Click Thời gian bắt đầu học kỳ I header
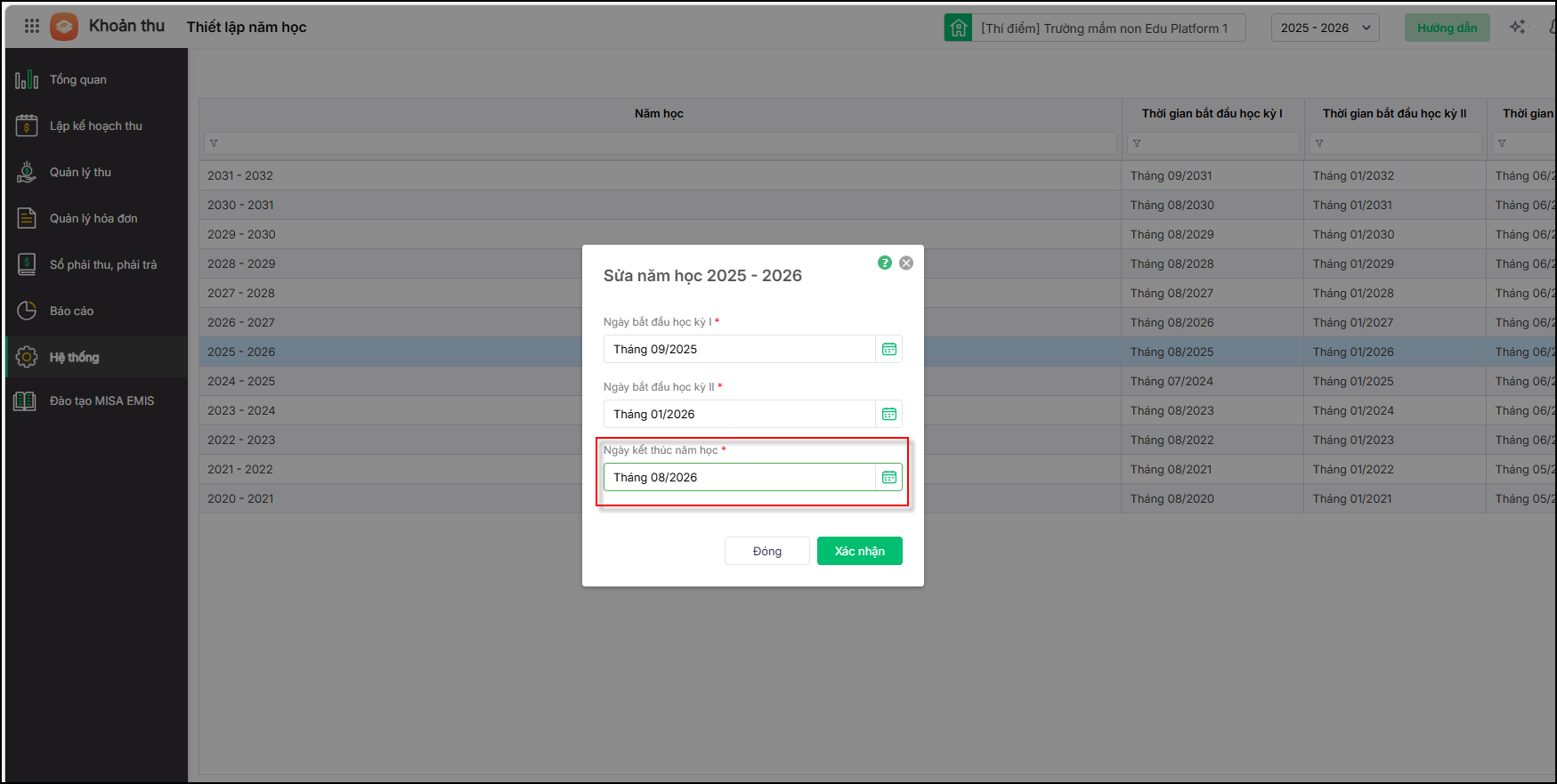1557x784 pixels. [x=1212, y=113]
